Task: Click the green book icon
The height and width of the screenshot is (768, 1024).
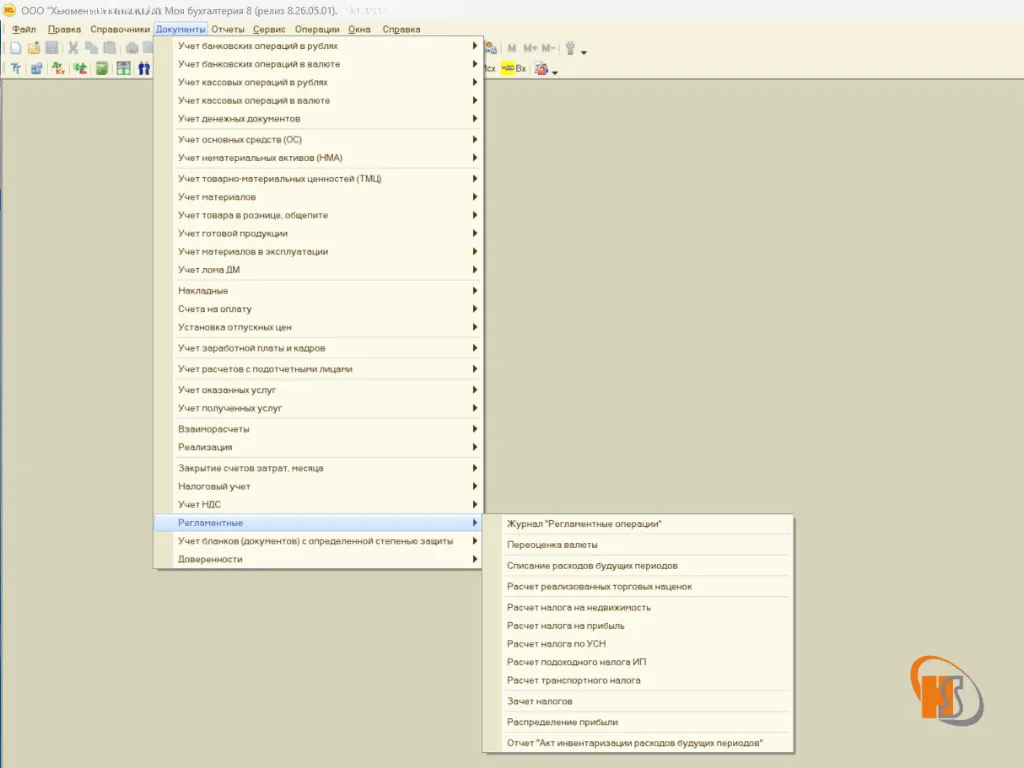Action: pyautogui.click(x=101, y=69)
